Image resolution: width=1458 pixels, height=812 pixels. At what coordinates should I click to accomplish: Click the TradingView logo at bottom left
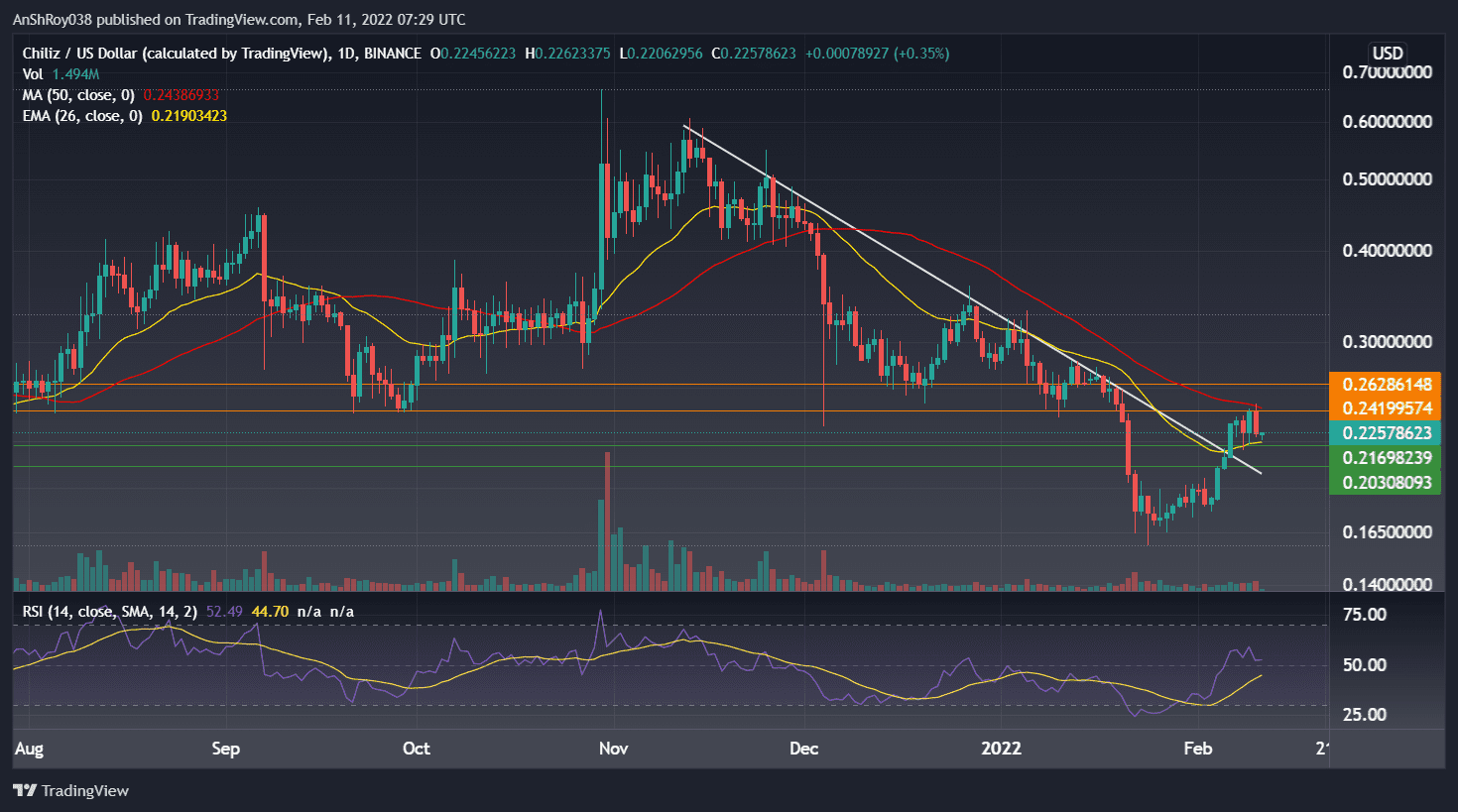pyautogui.click(x=69, y=790)
